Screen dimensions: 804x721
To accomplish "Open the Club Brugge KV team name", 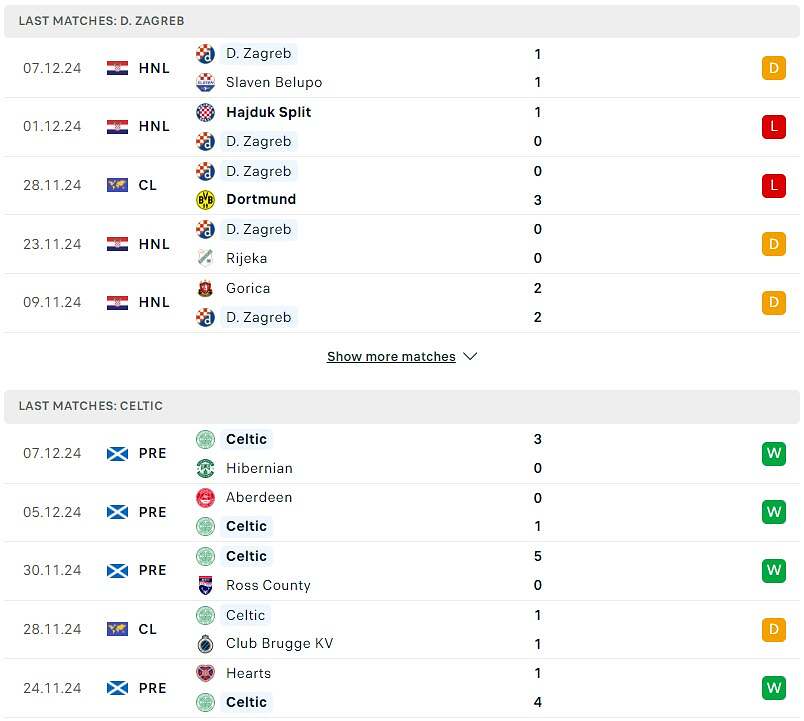I will click(x=279, y=644).
